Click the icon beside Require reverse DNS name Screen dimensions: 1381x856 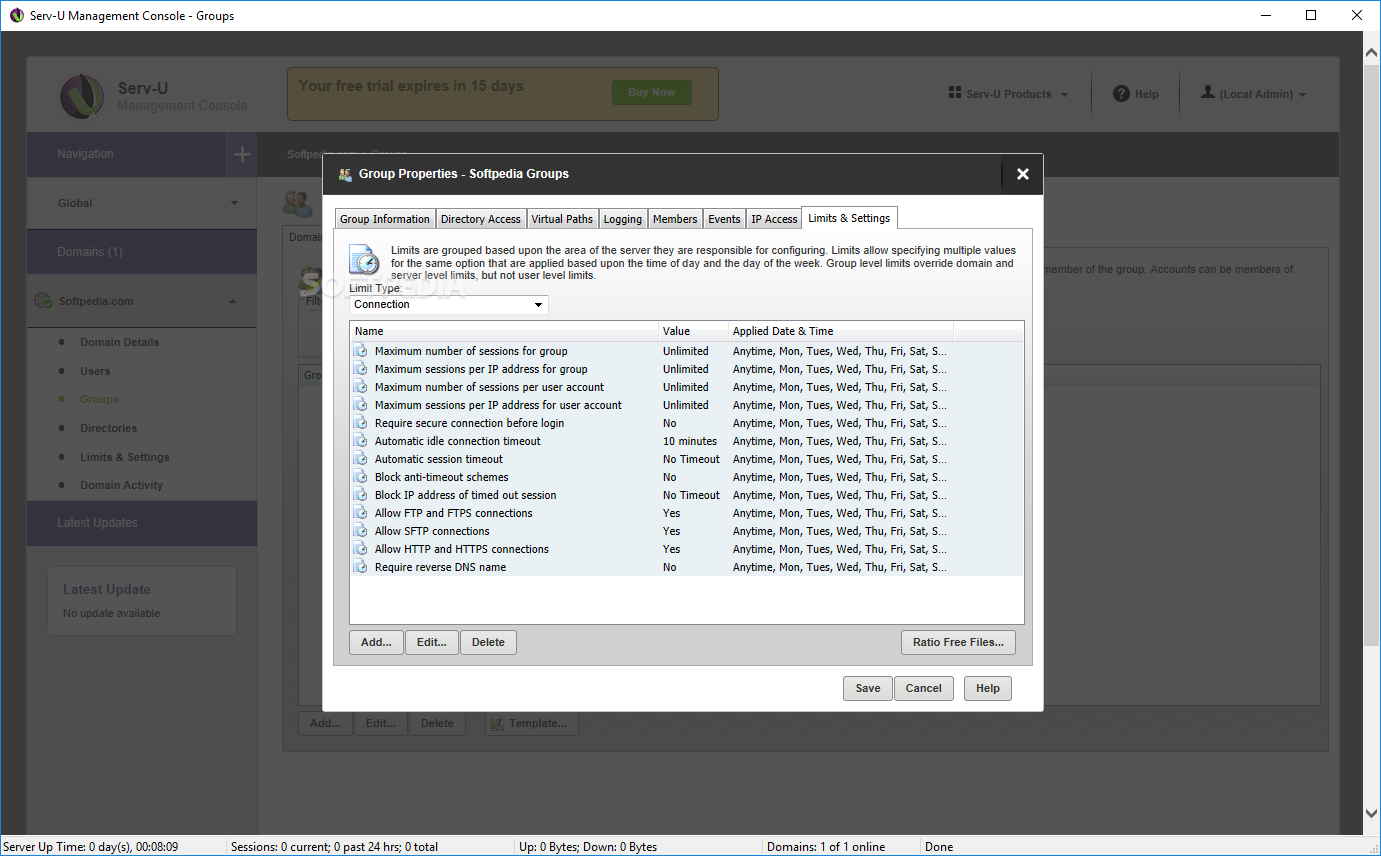pyautogui.click(x=360, y=567)
